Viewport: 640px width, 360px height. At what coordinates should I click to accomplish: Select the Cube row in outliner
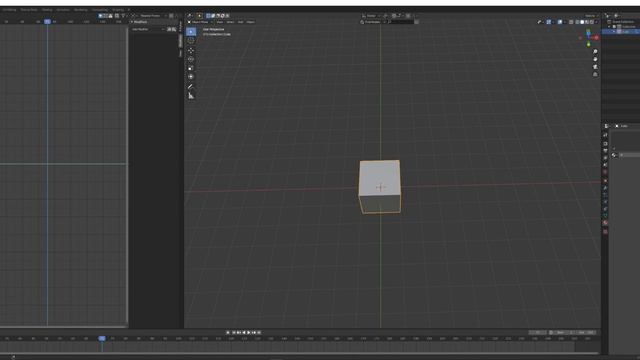[622, 31]
